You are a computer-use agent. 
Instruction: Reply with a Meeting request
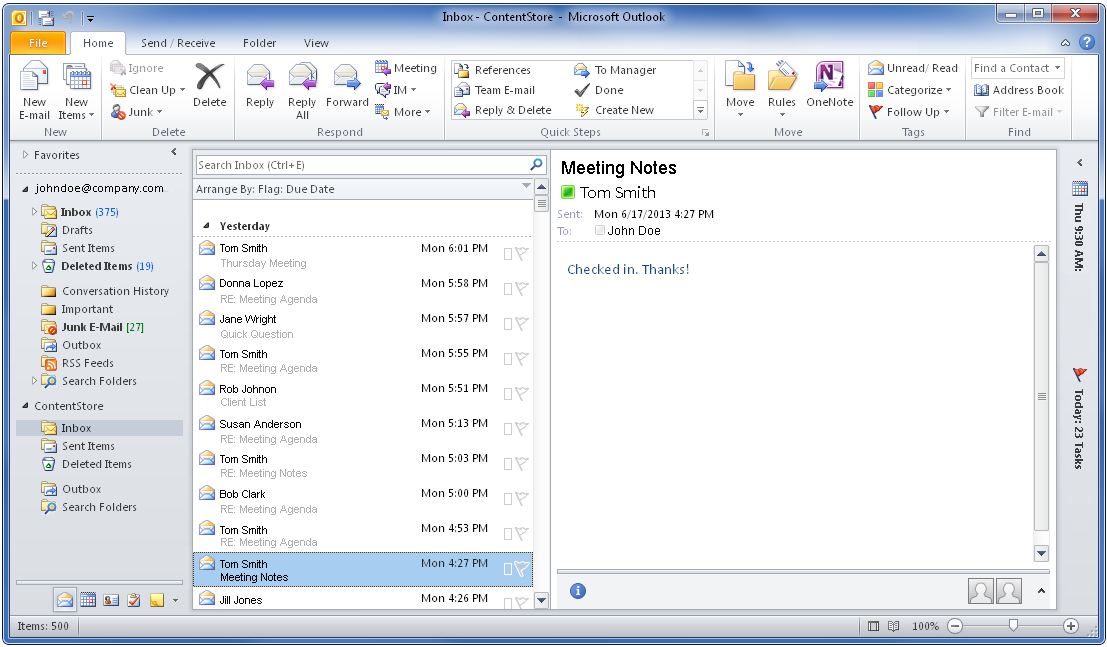[x=406, y=68]
